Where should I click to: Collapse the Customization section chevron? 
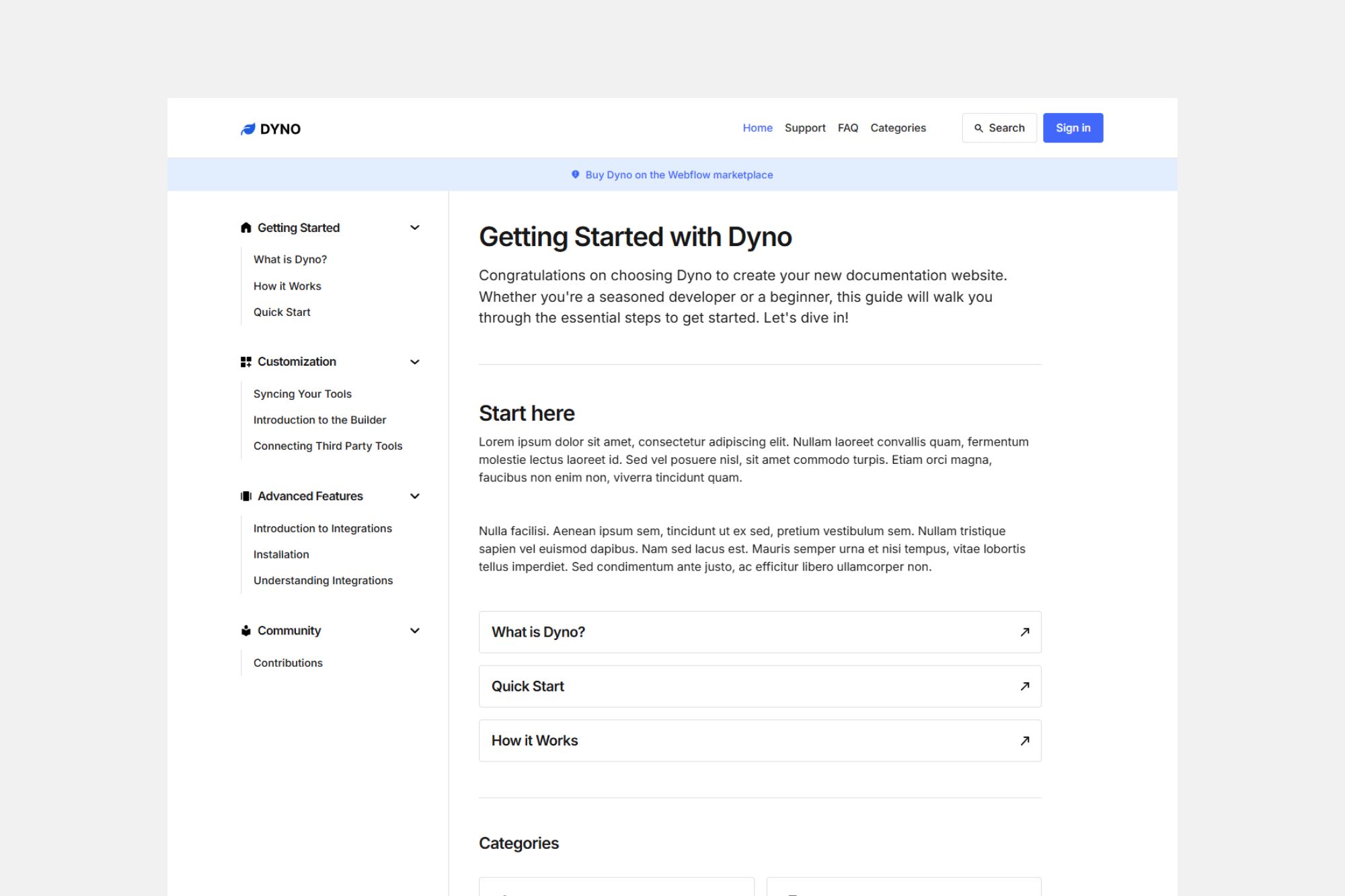click(x=415, y=362)
